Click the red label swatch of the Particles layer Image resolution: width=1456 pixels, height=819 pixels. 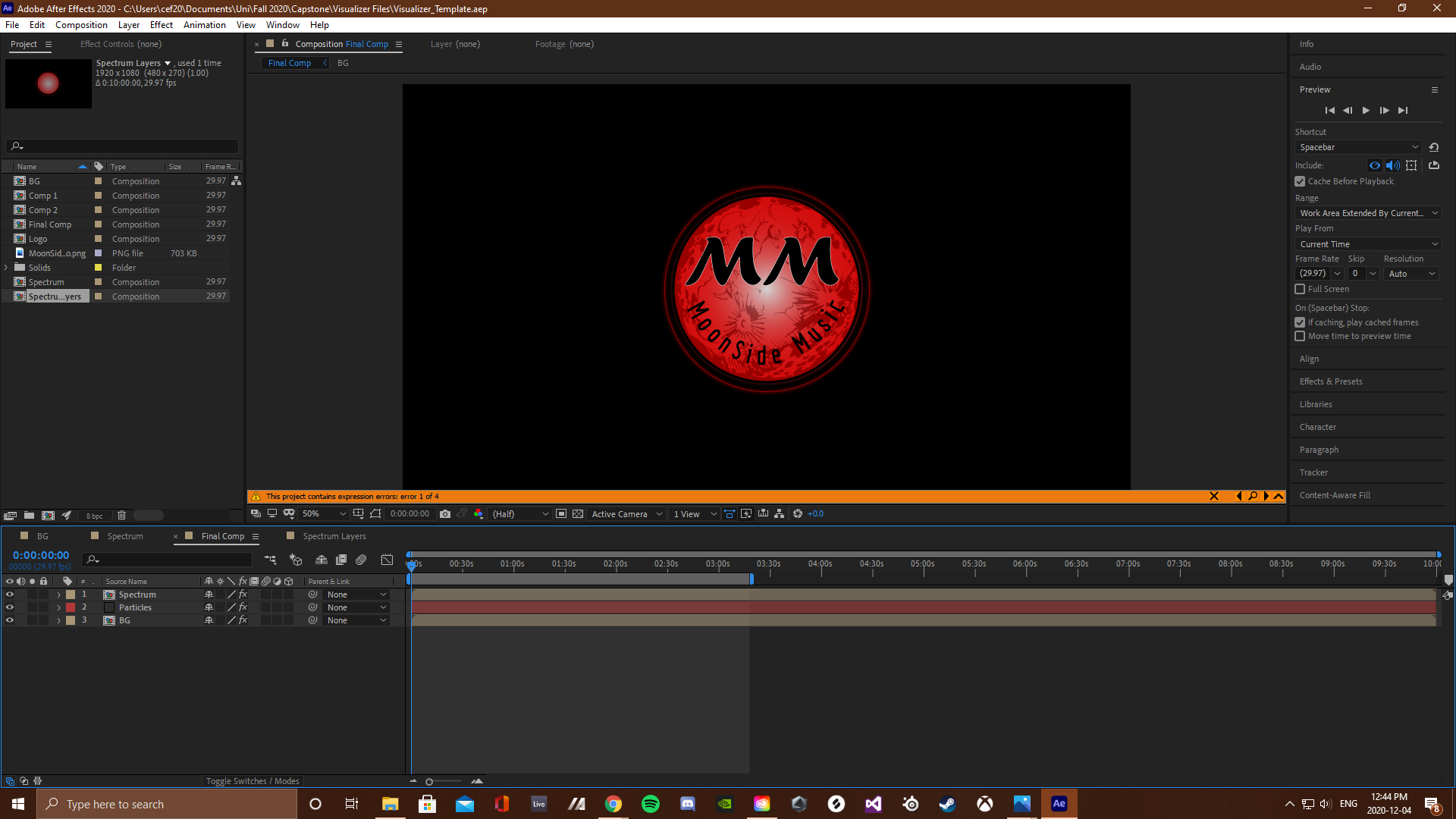[71, 607]
